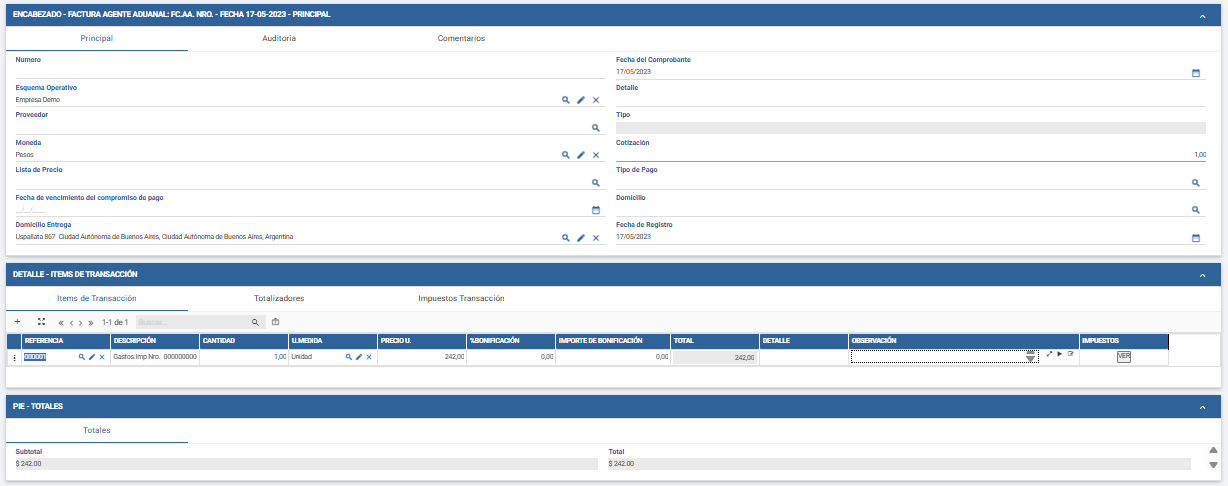Search Esquema Operativo lookup

click(x=565, y=100)
